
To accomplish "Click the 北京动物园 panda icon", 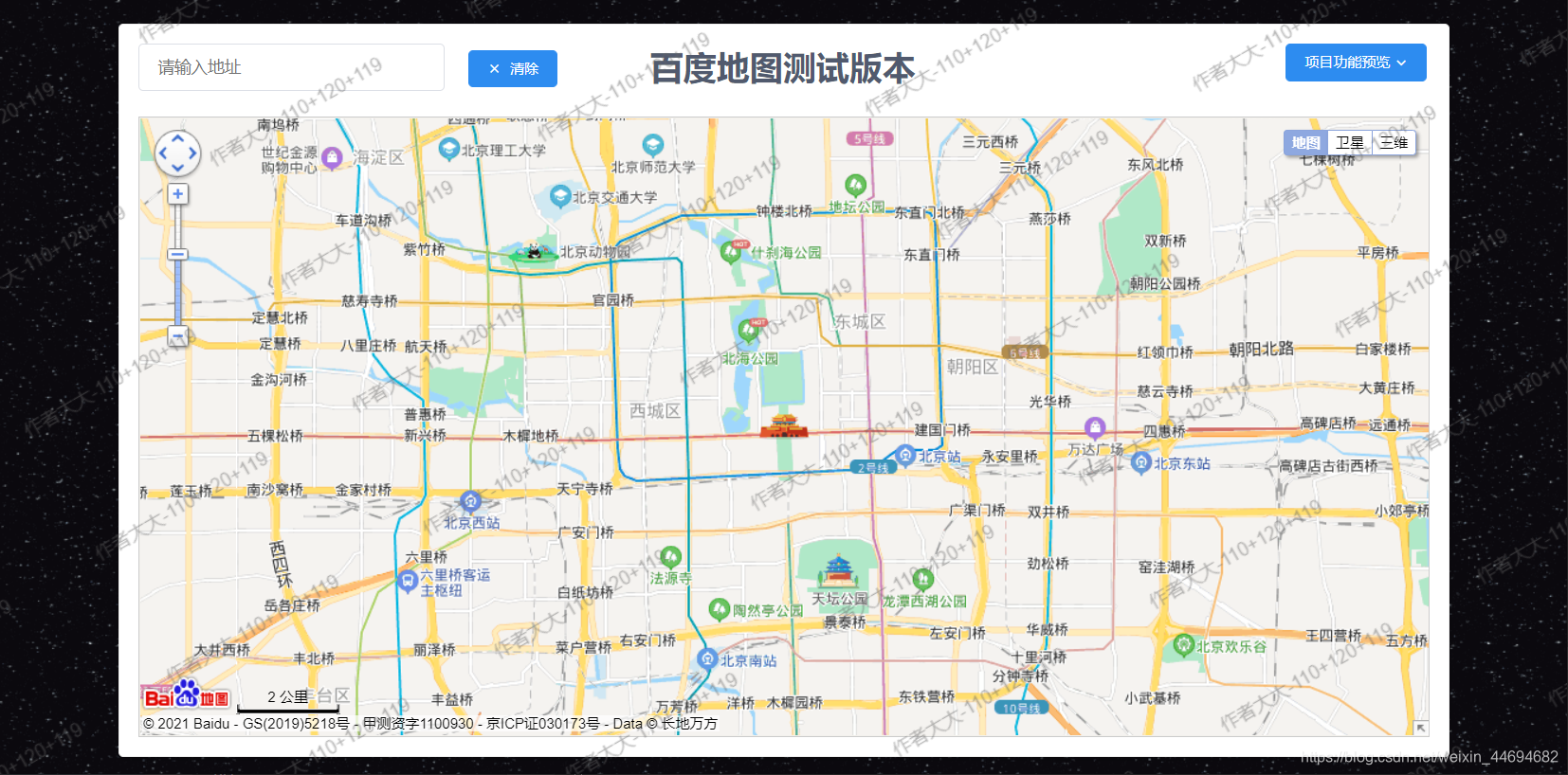I will pos(534,252).
